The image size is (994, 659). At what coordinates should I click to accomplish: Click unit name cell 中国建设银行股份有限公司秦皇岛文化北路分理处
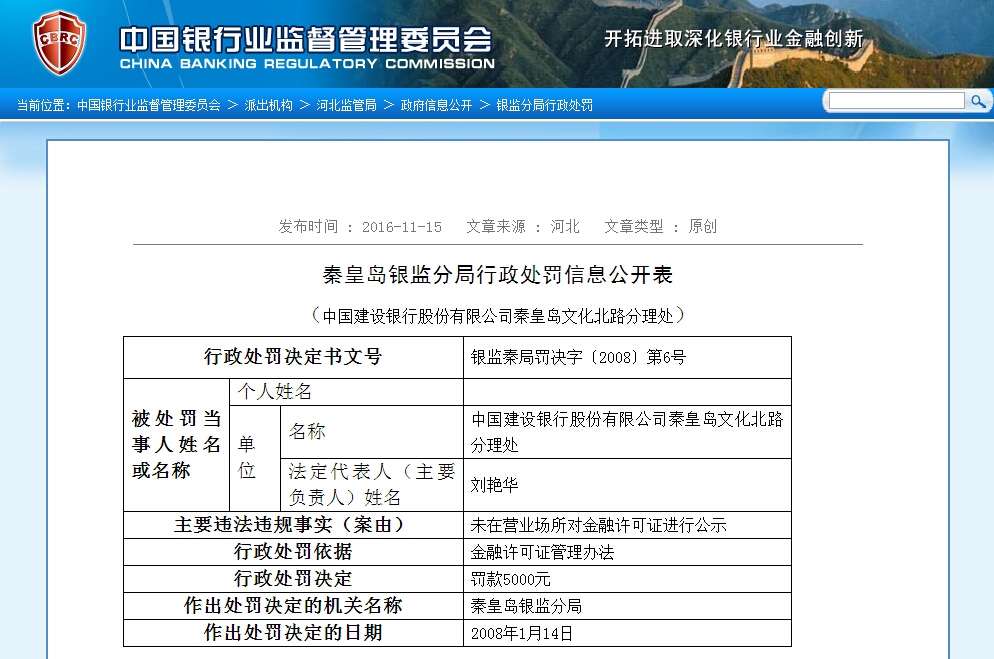627,432
